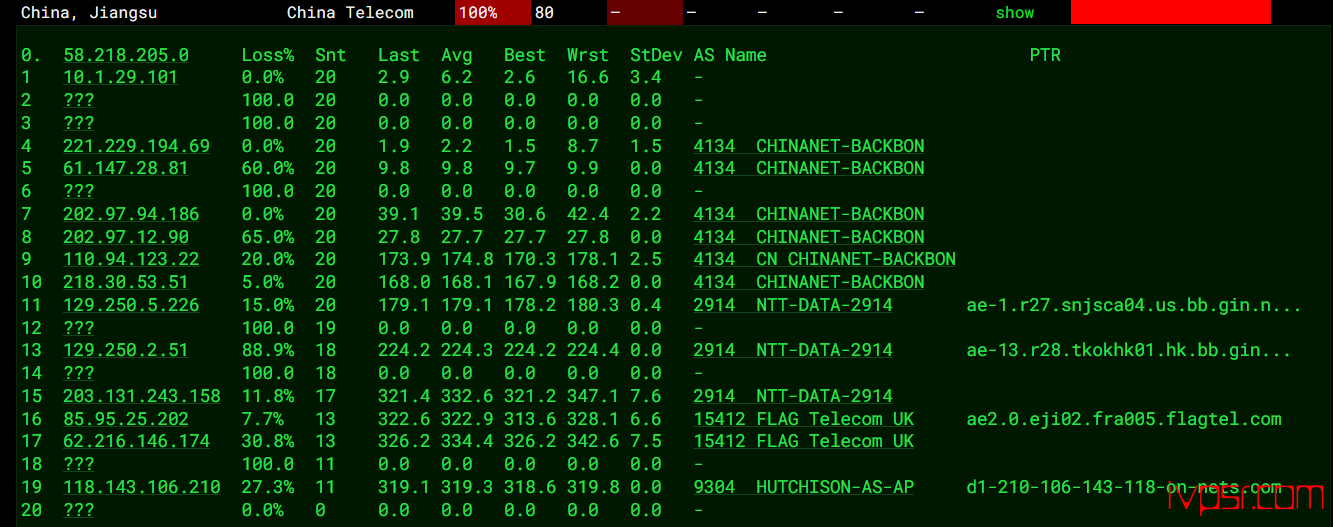Open hop 4 IP 221.229.194.69
Screen dimensions: 1333x527
pyautogui.click(x=136, y=146)
